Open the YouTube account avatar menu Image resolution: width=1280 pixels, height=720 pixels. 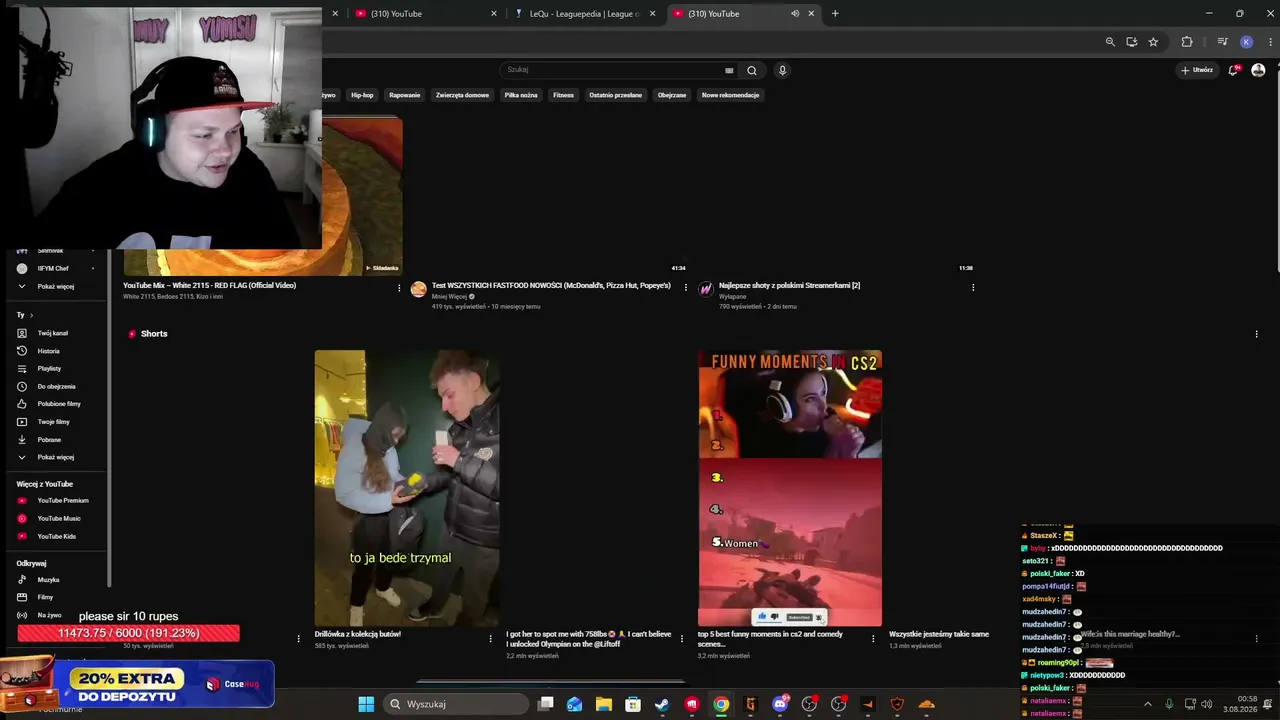tap(1258, 70)
